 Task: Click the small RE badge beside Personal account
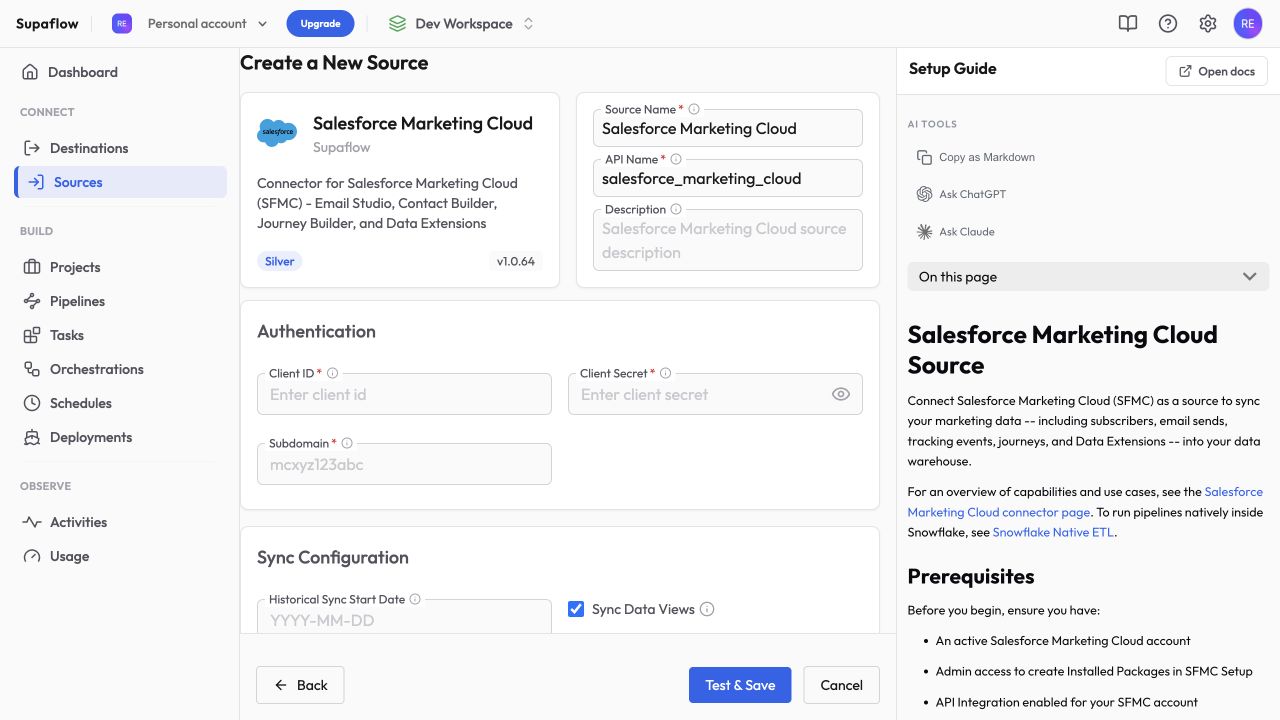tap(122, 23)
